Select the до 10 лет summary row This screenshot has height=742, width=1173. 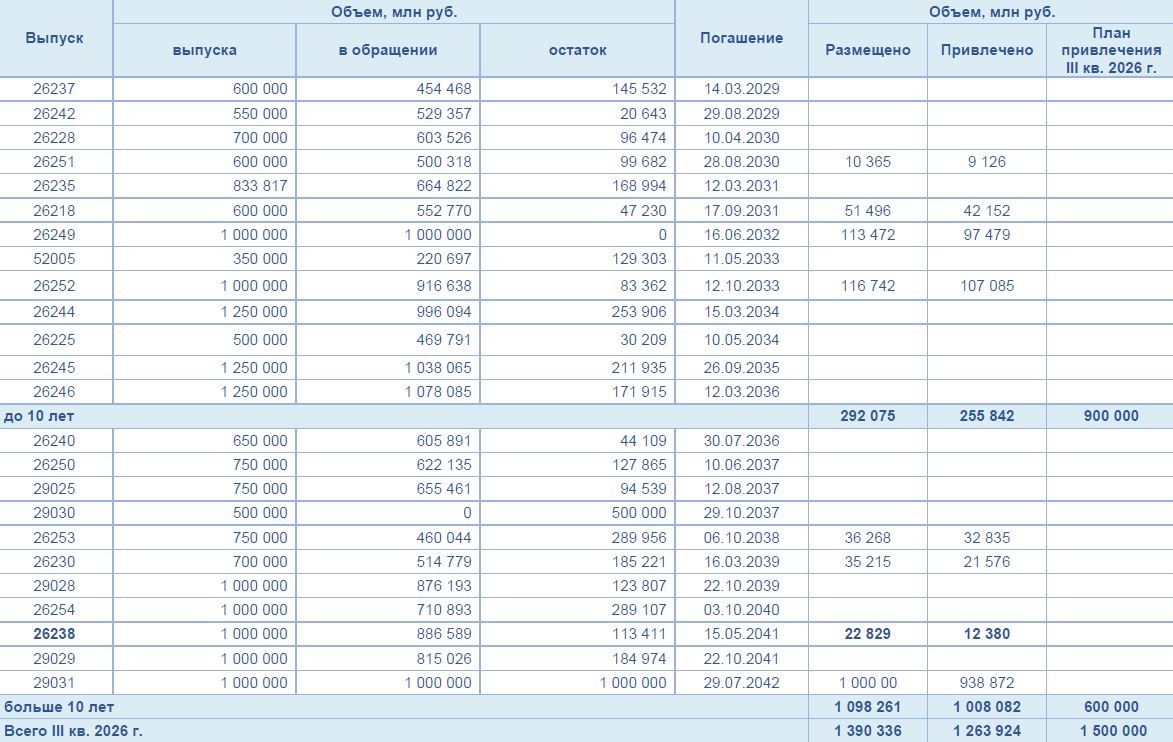(586, 416)
